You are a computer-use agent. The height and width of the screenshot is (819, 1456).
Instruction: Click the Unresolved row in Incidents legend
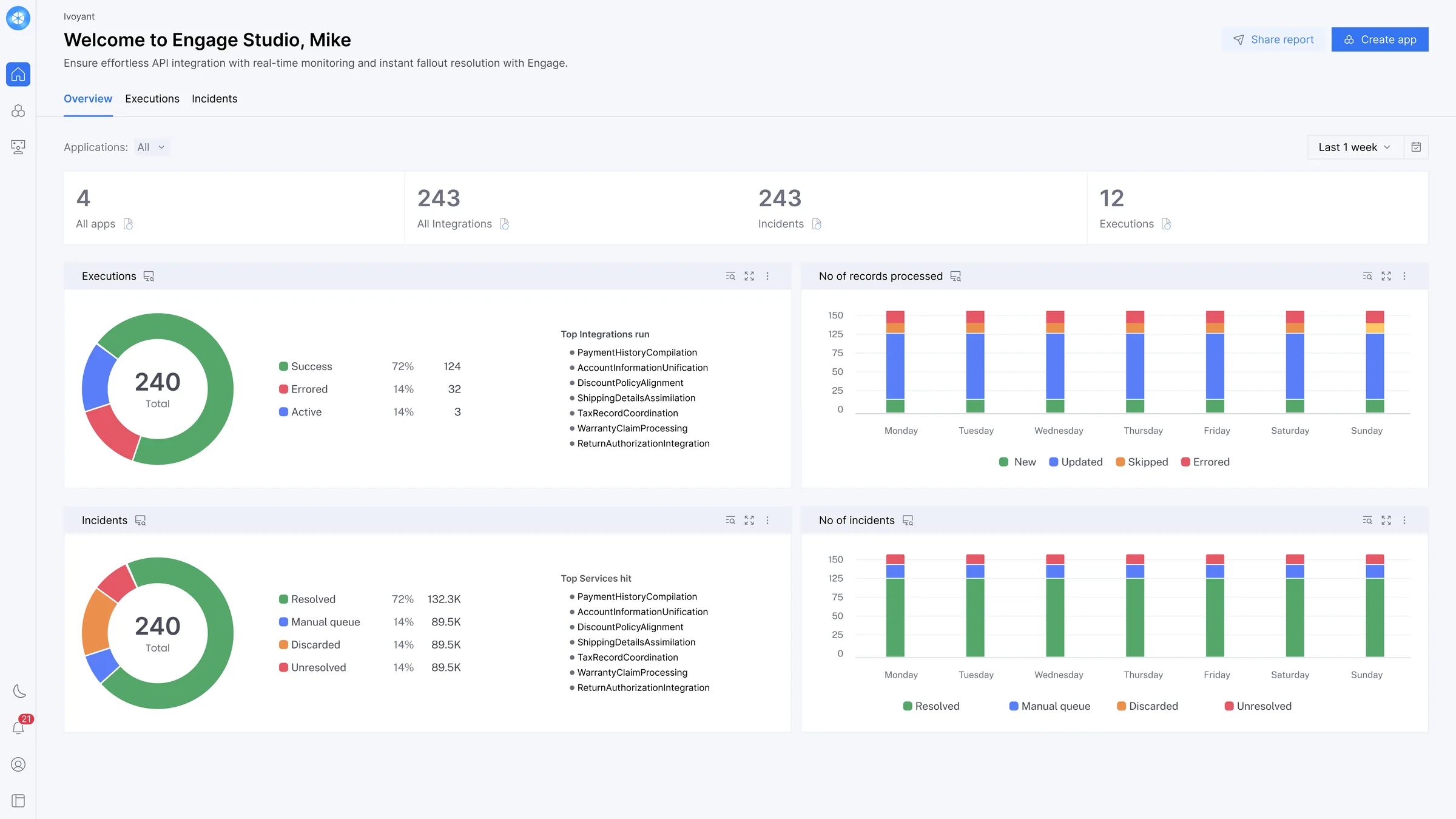point(369,667)
